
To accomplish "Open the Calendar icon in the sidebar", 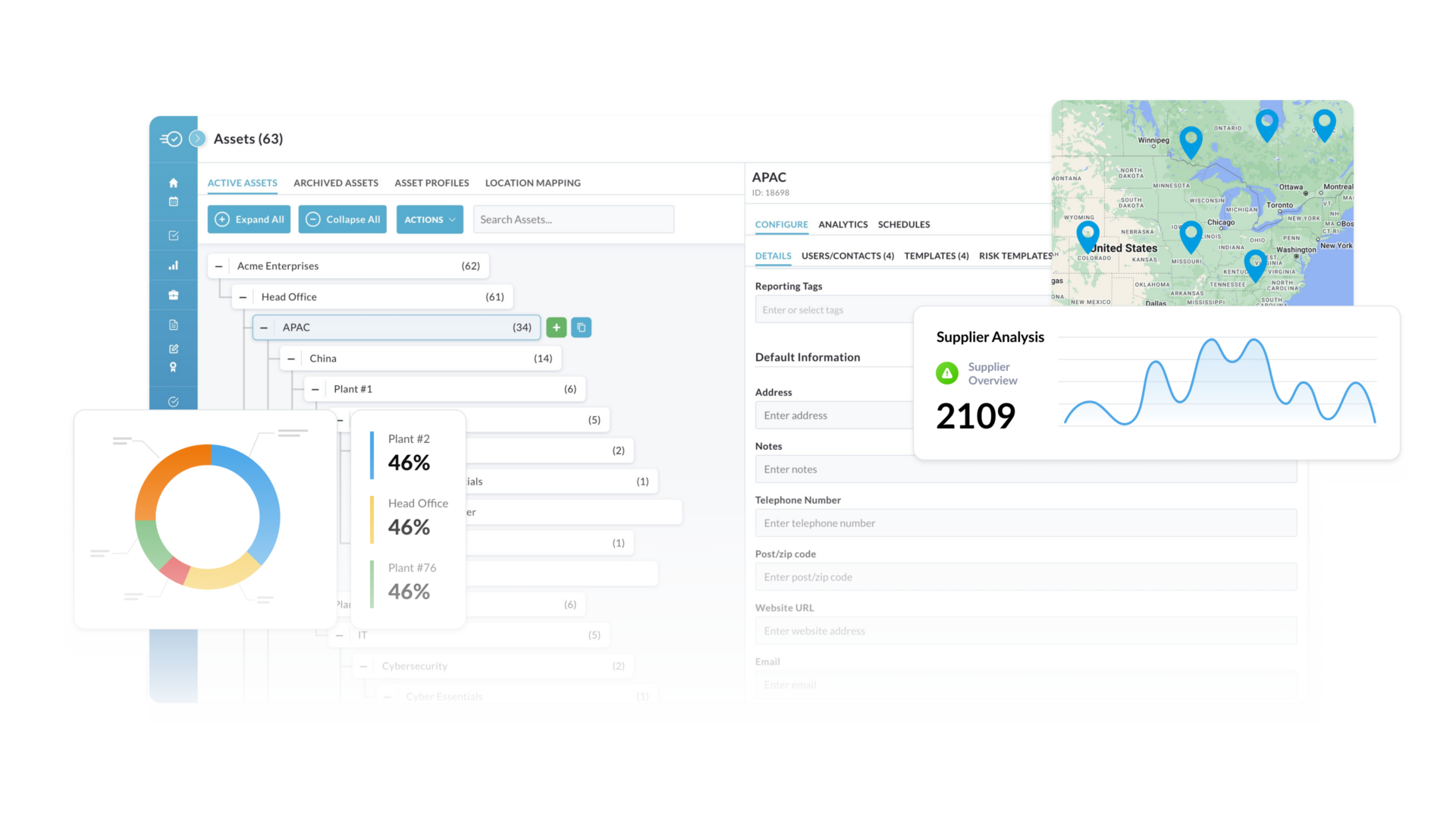I will [x=174, y=202].
